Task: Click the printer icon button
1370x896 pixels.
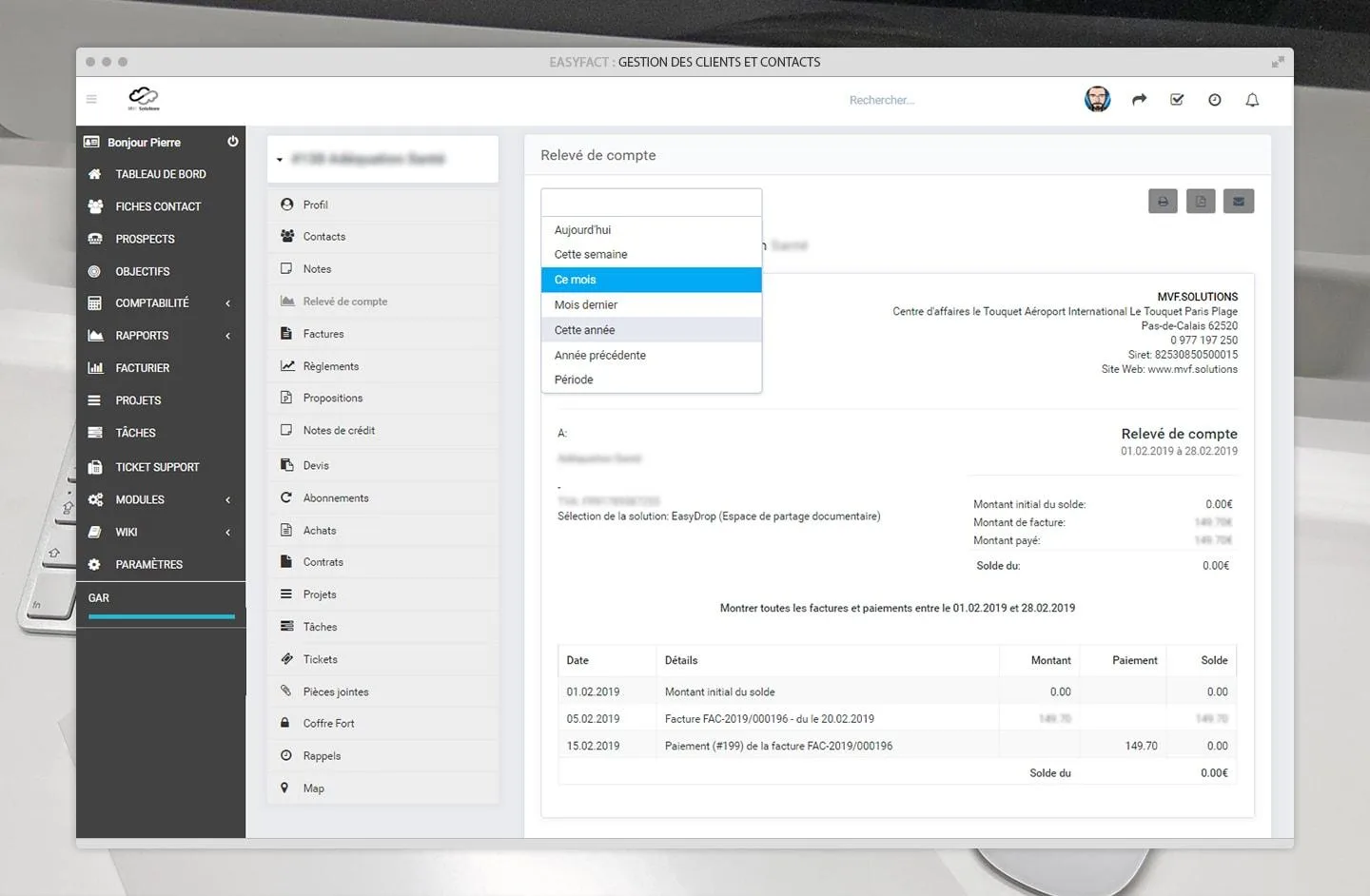Action: tap(1163, 202)
